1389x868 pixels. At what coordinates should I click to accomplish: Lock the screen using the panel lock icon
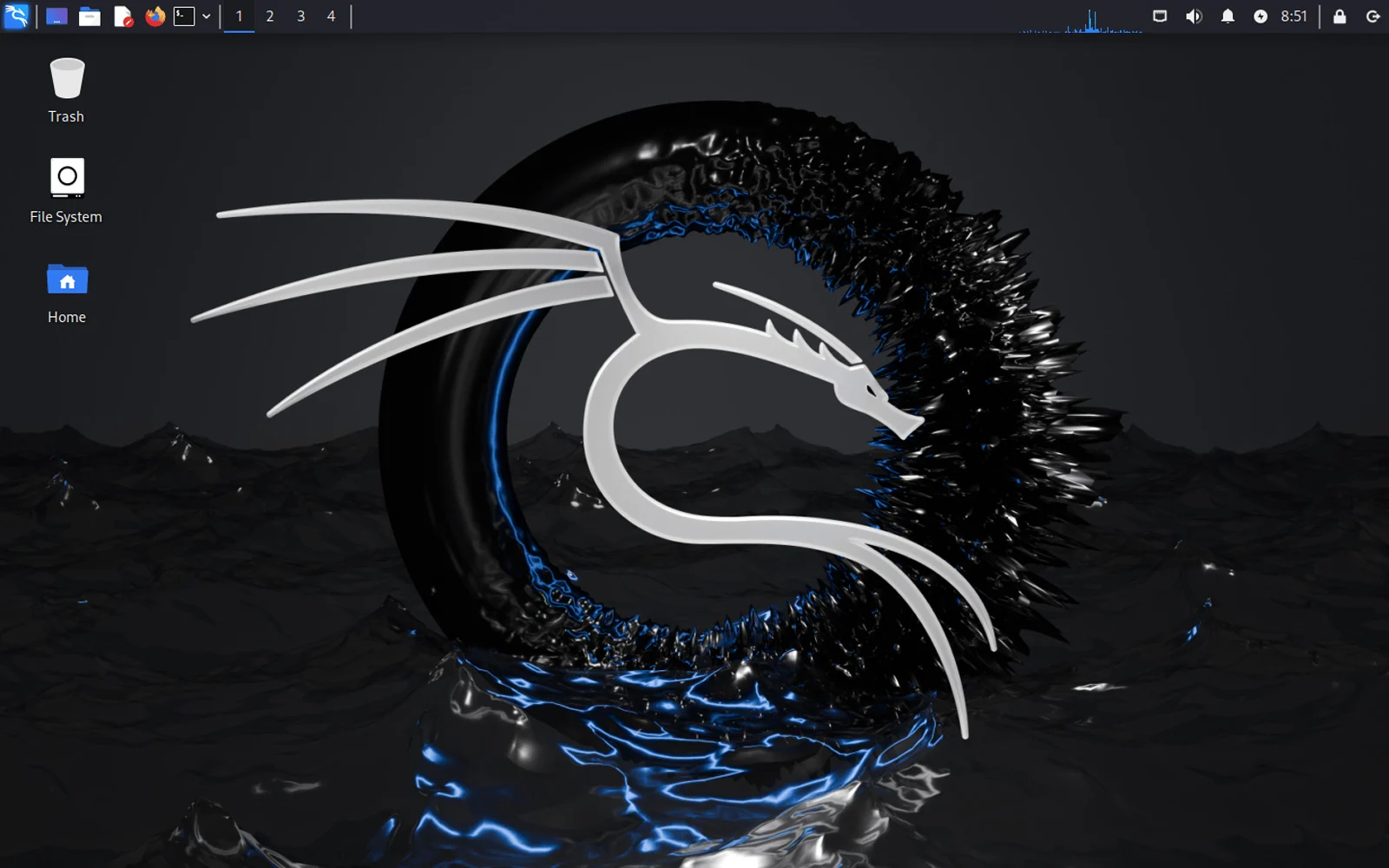pos(1340,16)
